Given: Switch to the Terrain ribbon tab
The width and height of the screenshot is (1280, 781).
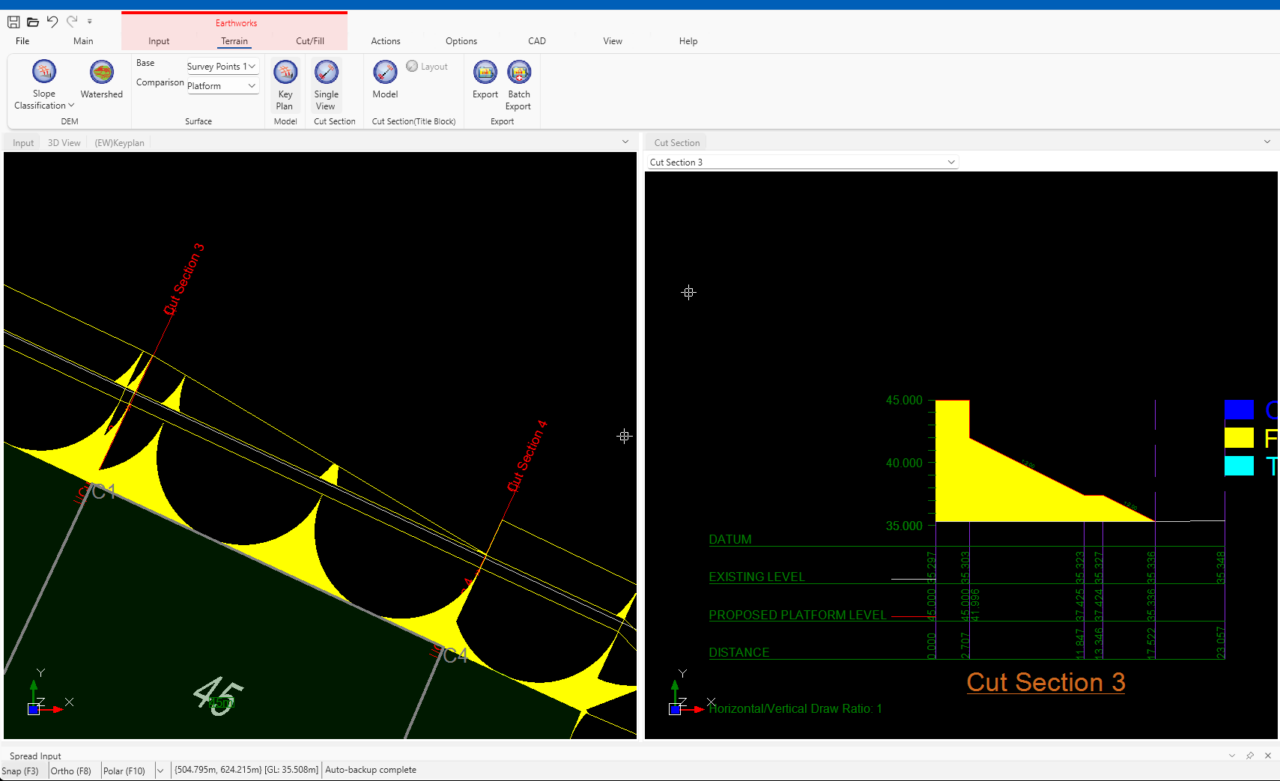Looking at the screenshot, I should (x=234, y=41).
